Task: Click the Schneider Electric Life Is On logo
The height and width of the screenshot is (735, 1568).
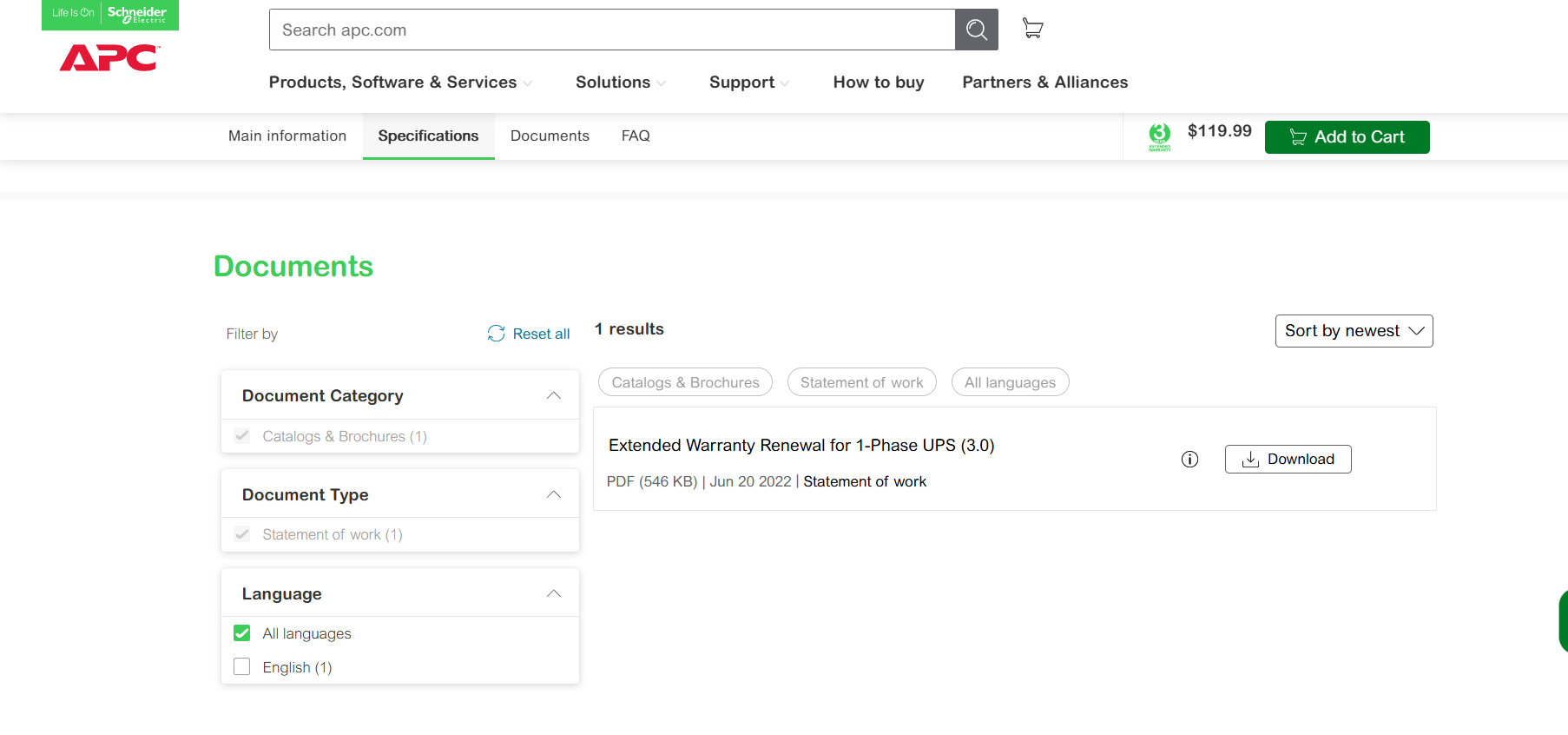Action: (110, 15)
